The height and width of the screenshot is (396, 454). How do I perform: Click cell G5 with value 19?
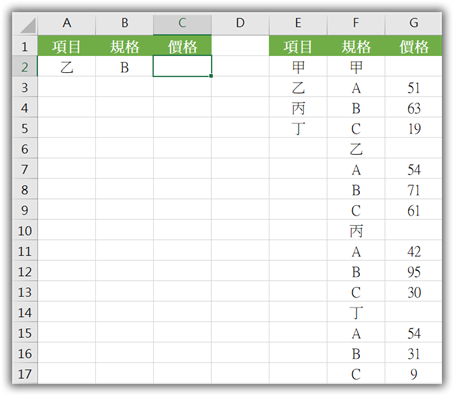(x=414, y=128)
